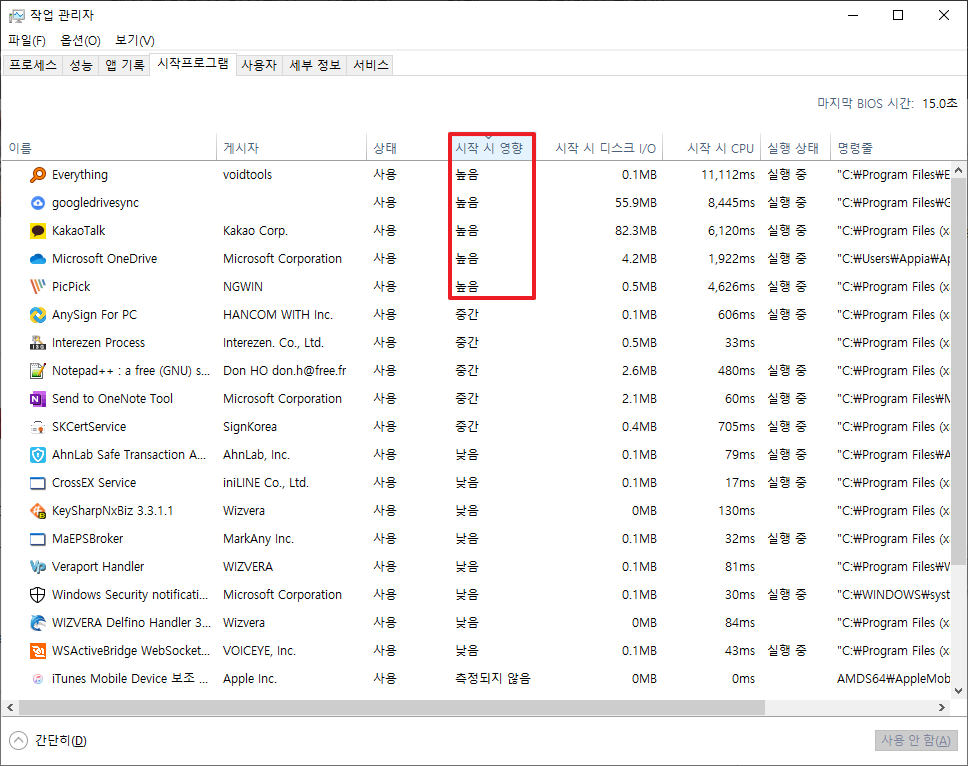Screen dimensions: 968x766
Task: Click the googledrivesync cloud icon
Action: tap(38, 202)
